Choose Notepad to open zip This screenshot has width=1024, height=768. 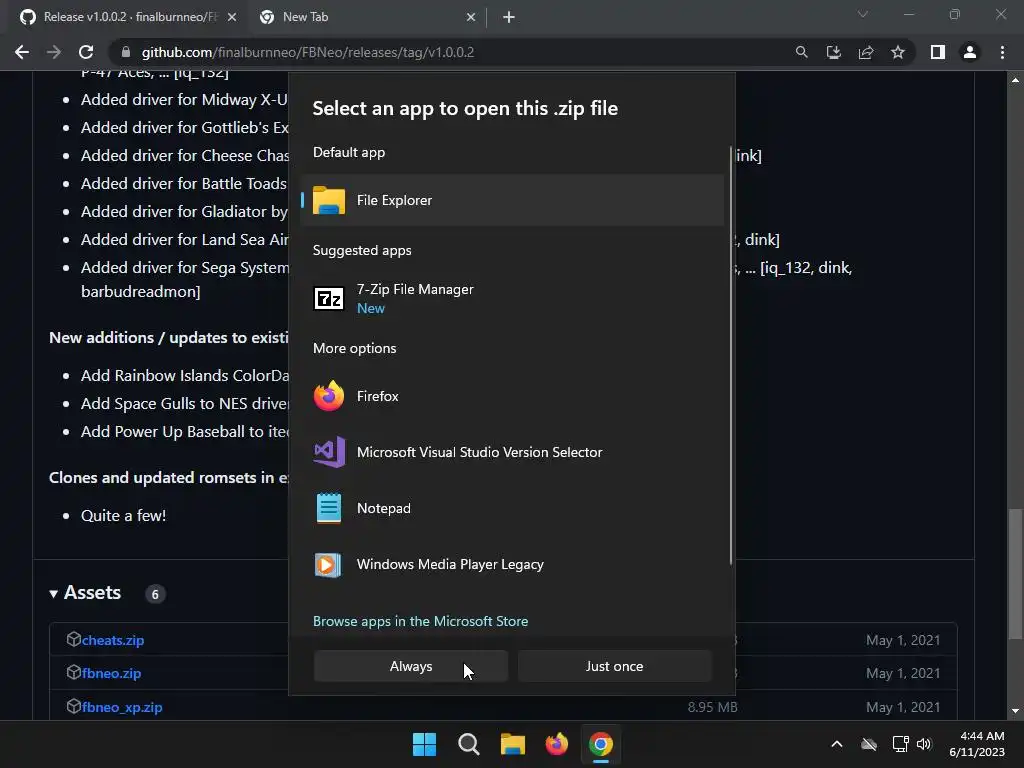coord(513,508)
